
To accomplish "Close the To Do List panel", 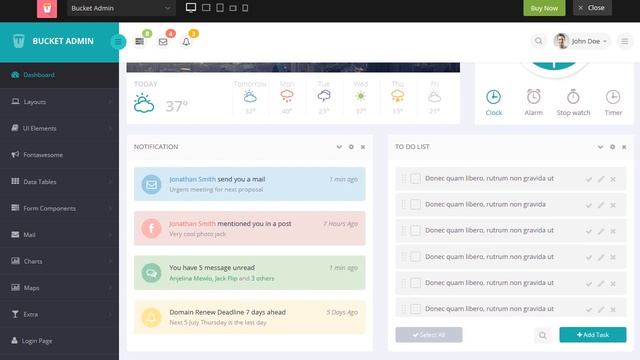I will pyautogui.click(x=624, y=147).
